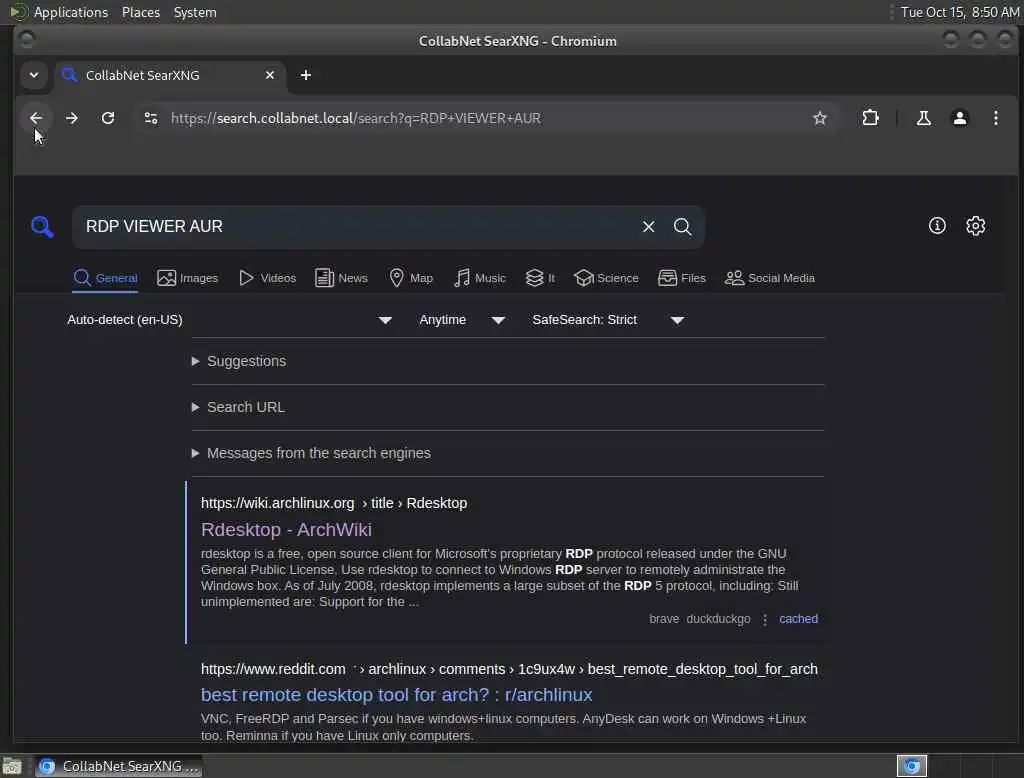
Task: Open the Rdesktop - ArchWiki result
Action: tap(286, 530)
